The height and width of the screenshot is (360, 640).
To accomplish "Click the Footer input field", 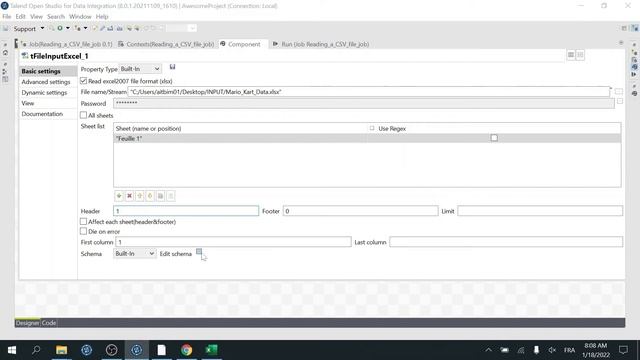I will (x=360, y=211).
